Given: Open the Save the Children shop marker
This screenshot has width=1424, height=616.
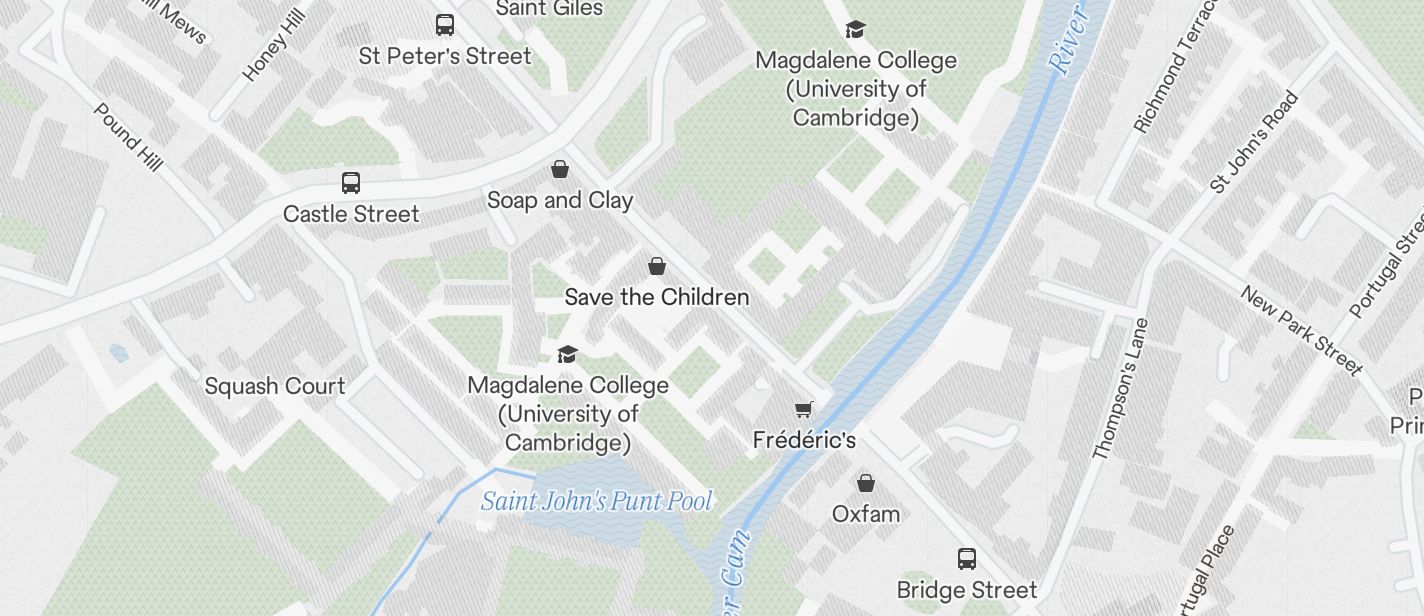Looking at the screenshot, I should pyautogui.click(x=657, y=266).
